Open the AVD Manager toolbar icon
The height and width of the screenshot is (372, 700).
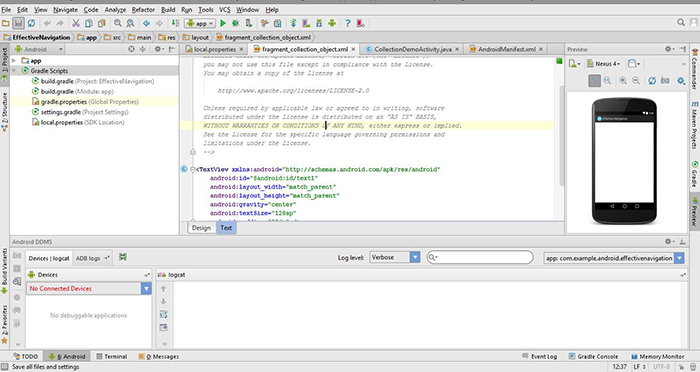306,23
